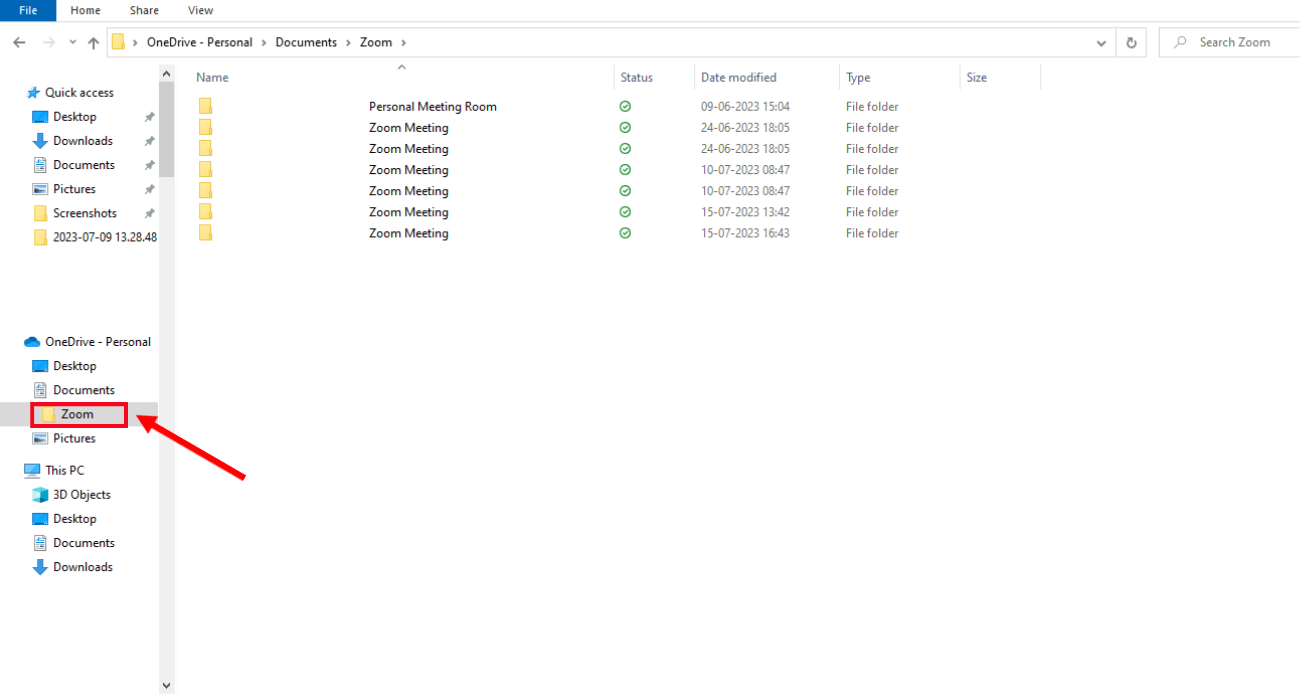Click folder icon of 15-07-2023 16:43 Zoom Meeting
The width and height of the screenshot is (1300, 700).
205,233
